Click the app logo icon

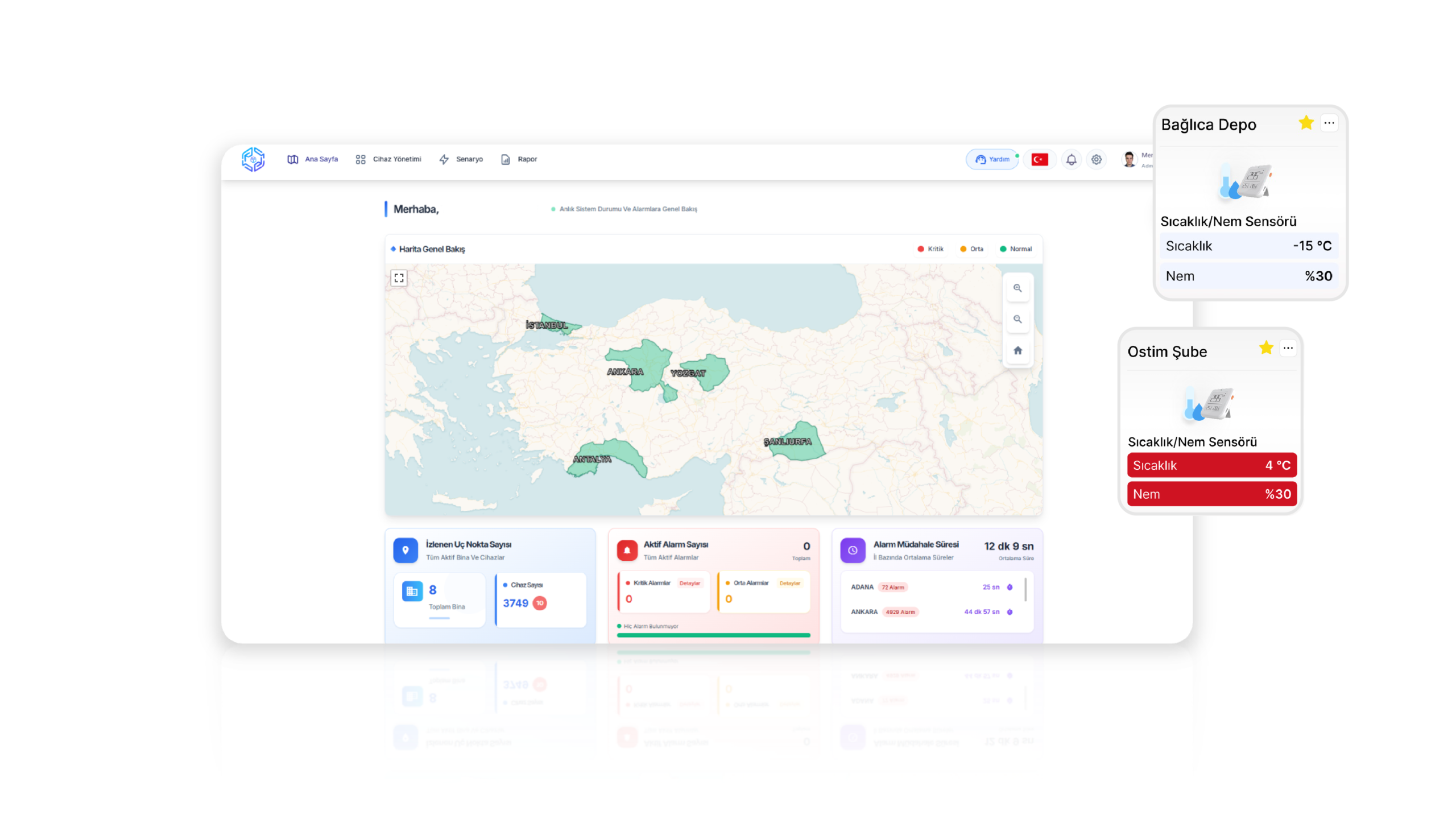(x=253, y=159)
